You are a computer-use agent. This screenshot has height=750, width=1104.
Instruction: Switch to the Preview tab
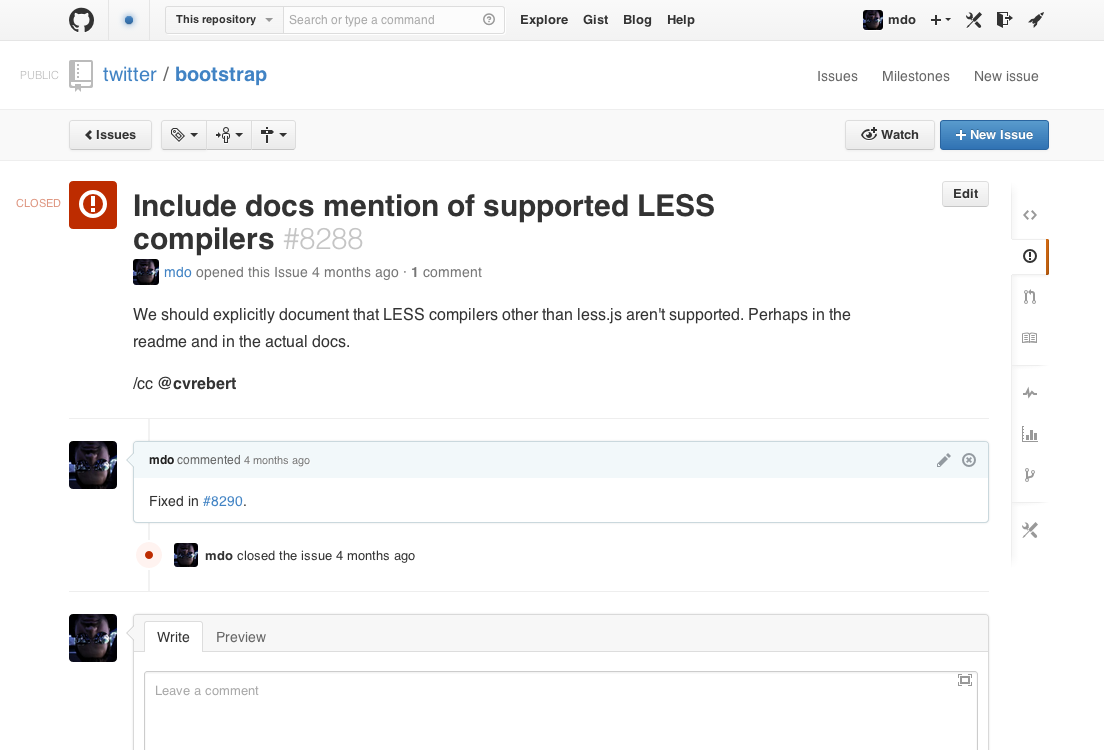click(x=241, y=637)
